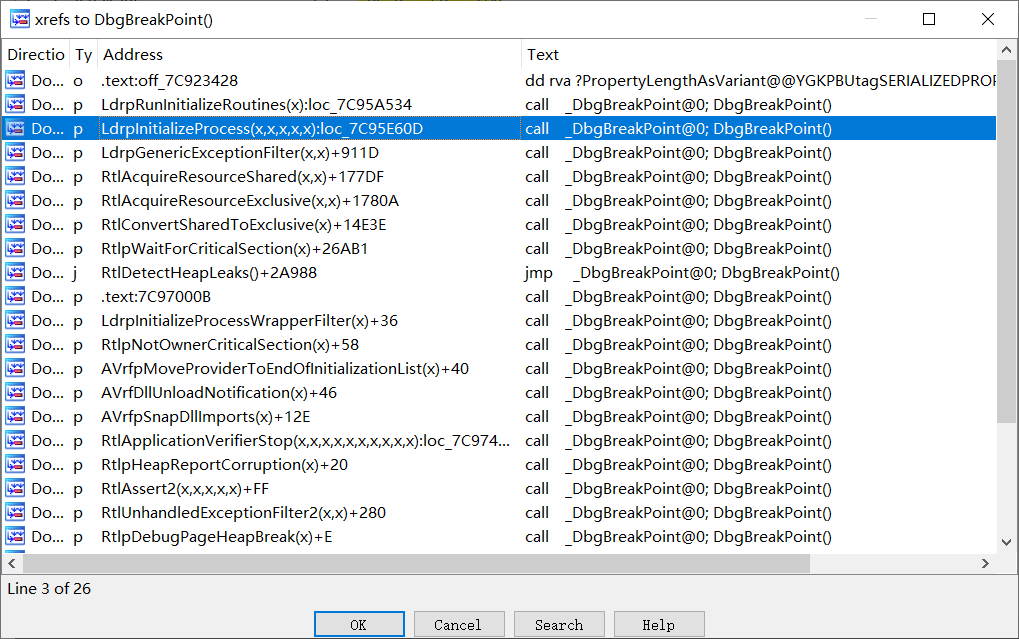The width and height of the screenshot is (1019, 639).
Task: Click row icon for LdrpRunInitializeRoutines xref
Action: [x=15, y=104]
